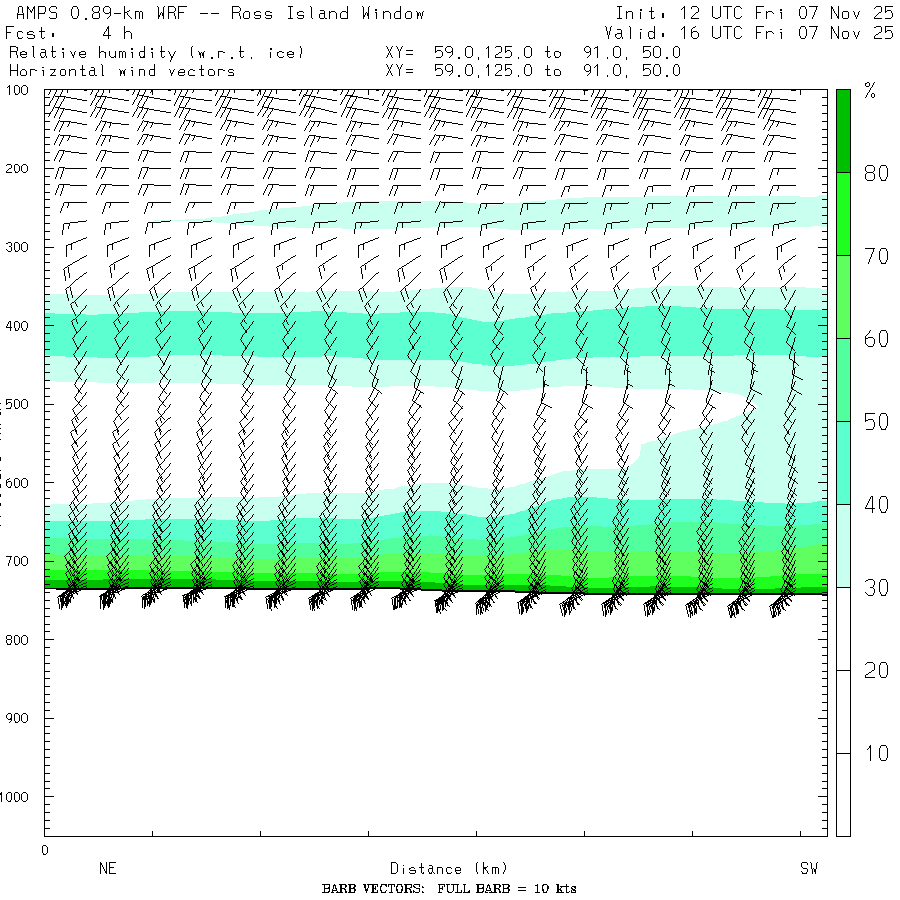The width and height of the screenshot is (900, 900).
Task: Click the 20 colorbar tick label
Action: pyautogui.click(x=876, y=670)
